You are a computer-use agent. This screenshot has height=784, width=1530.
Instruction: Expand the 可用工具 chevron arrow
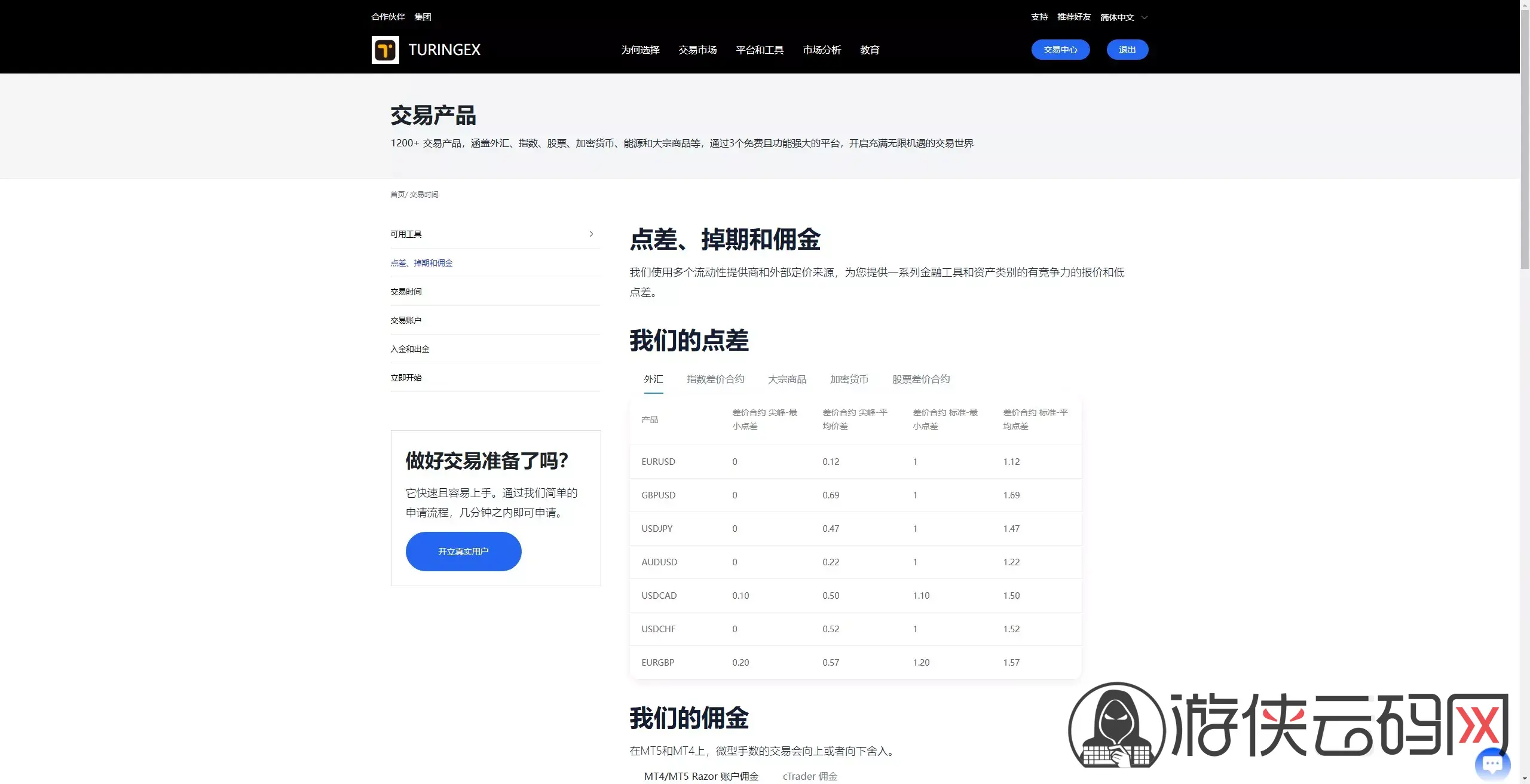(x=591, y=234)
